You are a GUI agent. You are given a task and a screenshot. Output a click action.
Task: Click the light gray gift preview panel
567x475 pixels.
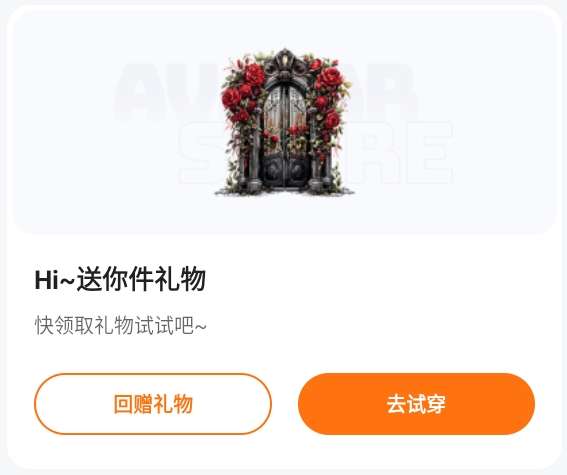[x=285, y=122]
